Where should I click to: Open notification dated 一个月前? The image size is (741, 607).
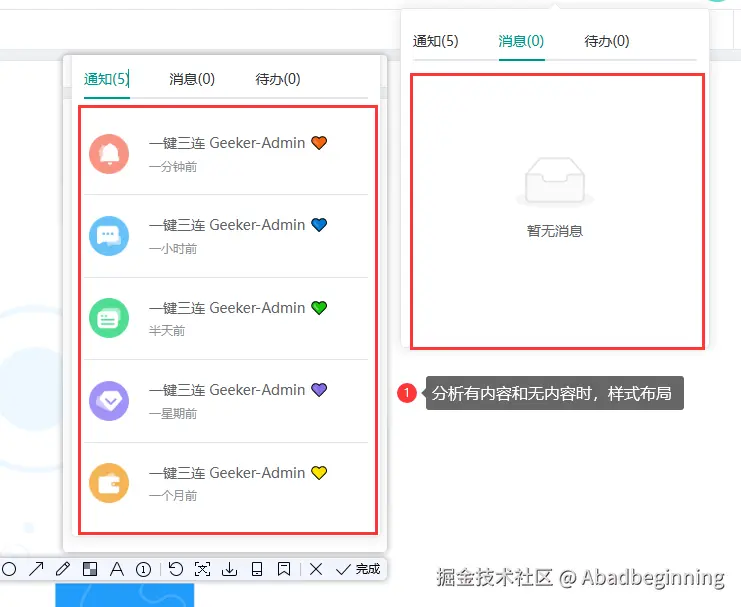pos(226,484)
